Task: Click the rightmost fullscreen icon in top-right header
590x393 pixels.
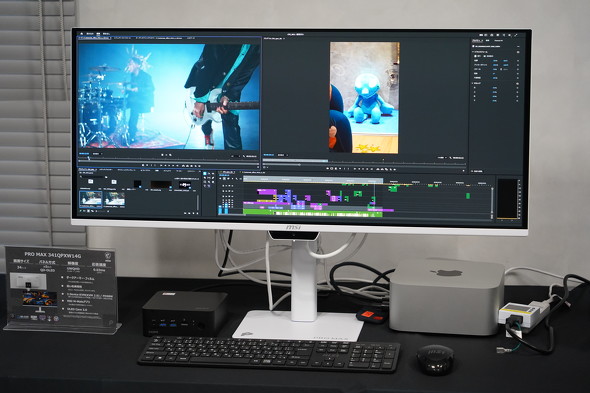Action: (516, 35)
